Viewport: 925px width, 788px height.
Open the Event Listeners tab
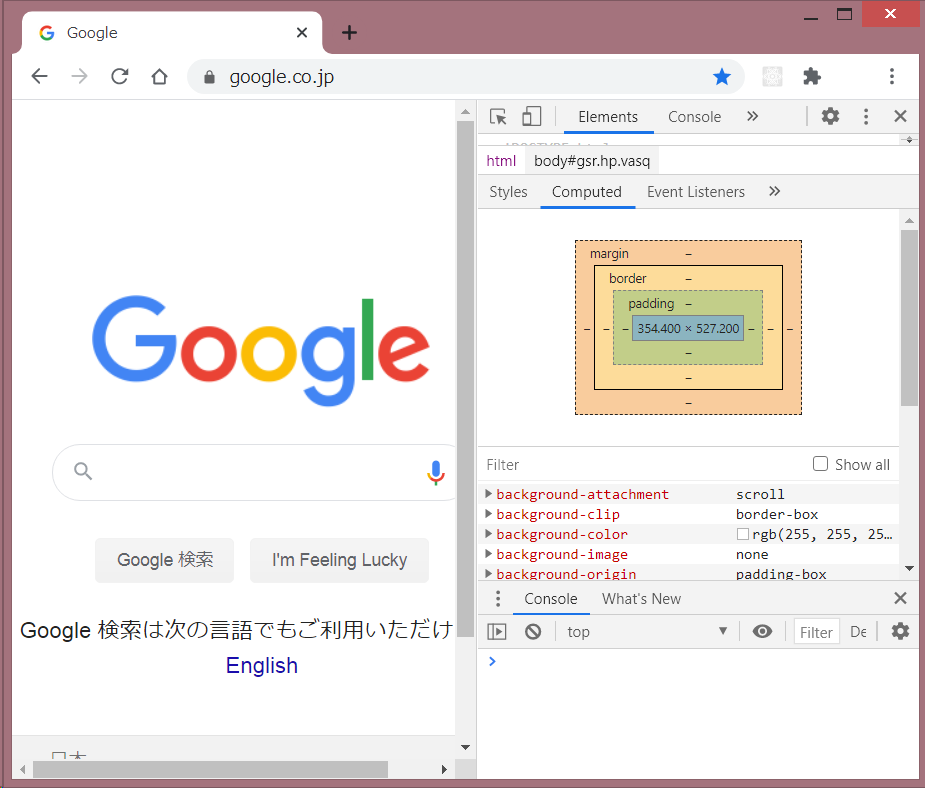click(x=696, y=192)
